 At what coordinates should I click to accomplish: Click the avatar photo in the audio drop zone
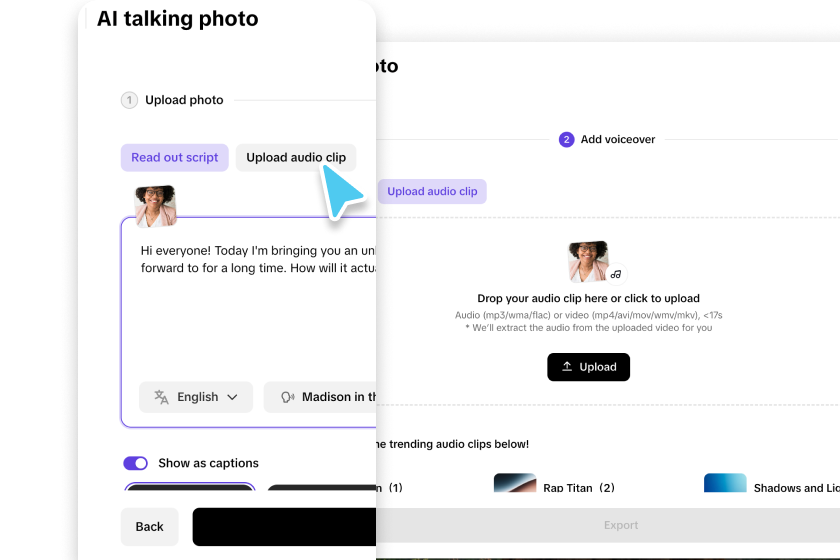click(588, 261)
